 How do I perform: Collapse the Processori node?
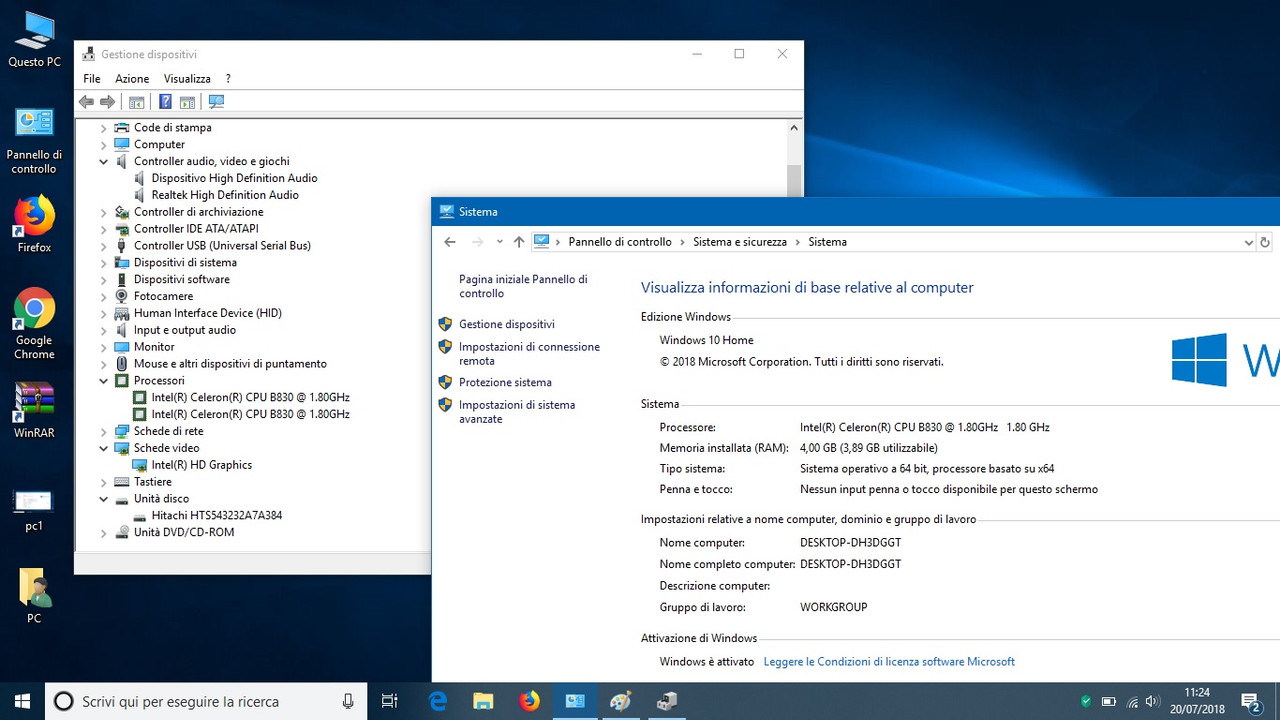click(103, 381)
